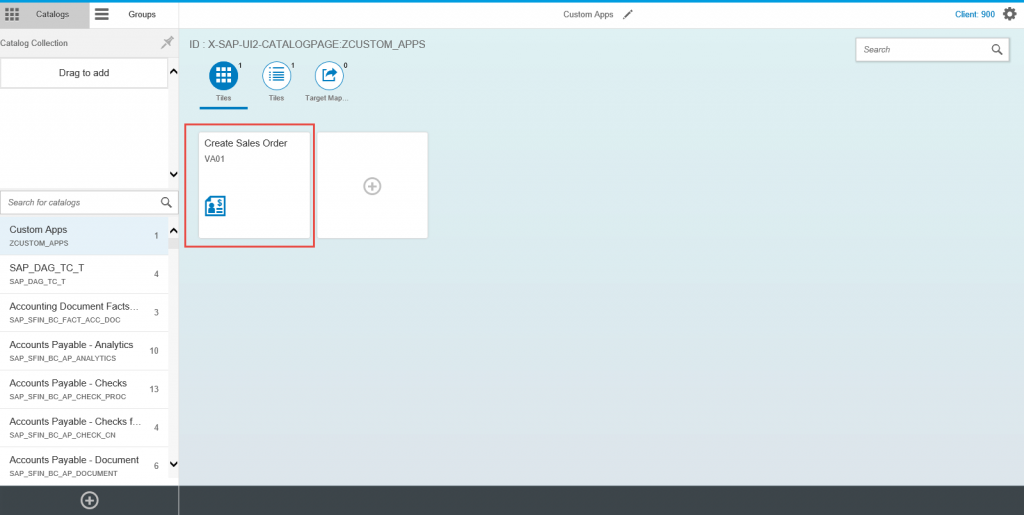Select the Custom Apps catalog
The width and height of the screenshot is (1024, 515).
click(x=84, y=236)
